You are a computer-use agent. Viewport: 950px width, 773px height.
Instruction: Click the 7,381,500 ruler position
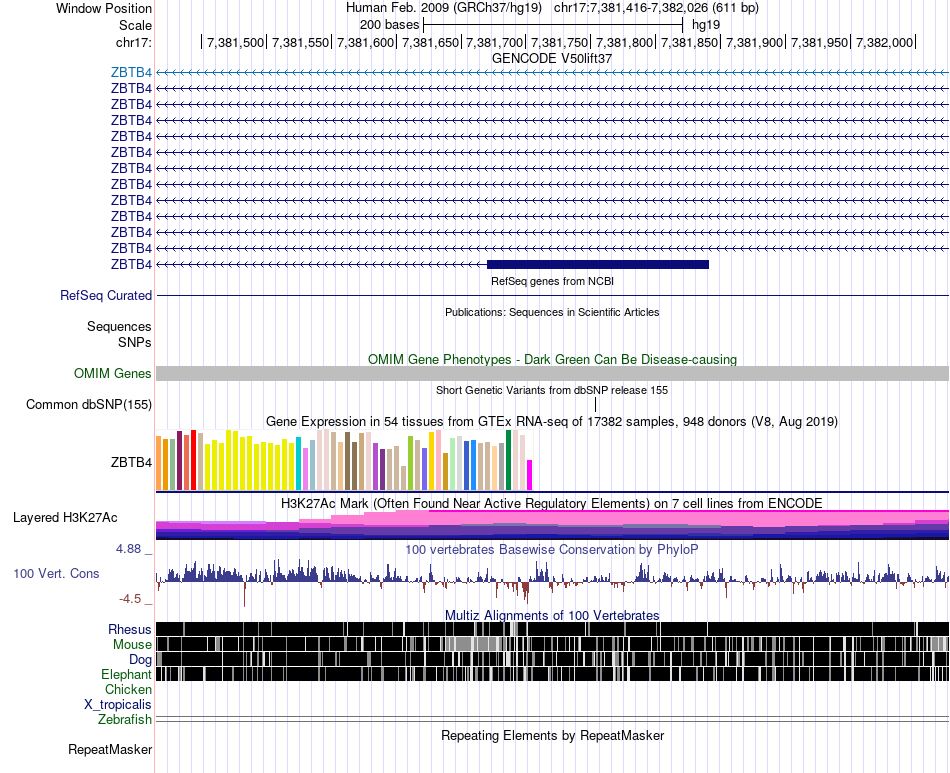(x=235, y=42)
